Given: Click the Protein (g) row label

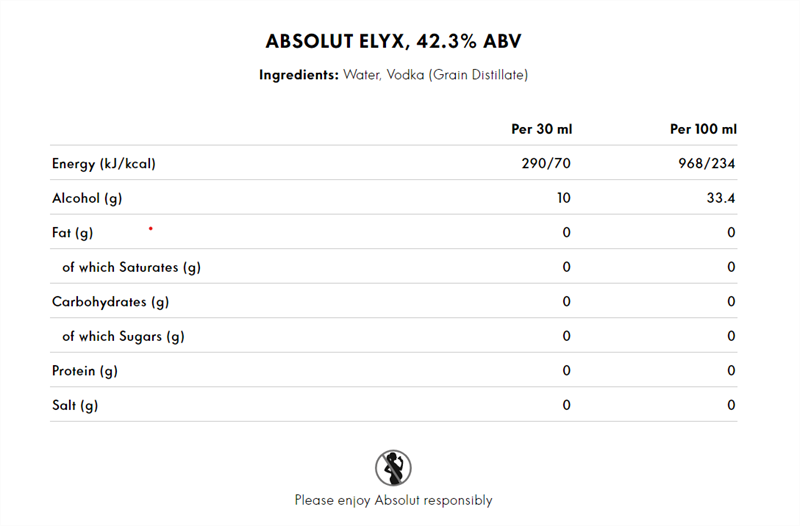Looking at the screenshot, I should (x=85, y=371).
